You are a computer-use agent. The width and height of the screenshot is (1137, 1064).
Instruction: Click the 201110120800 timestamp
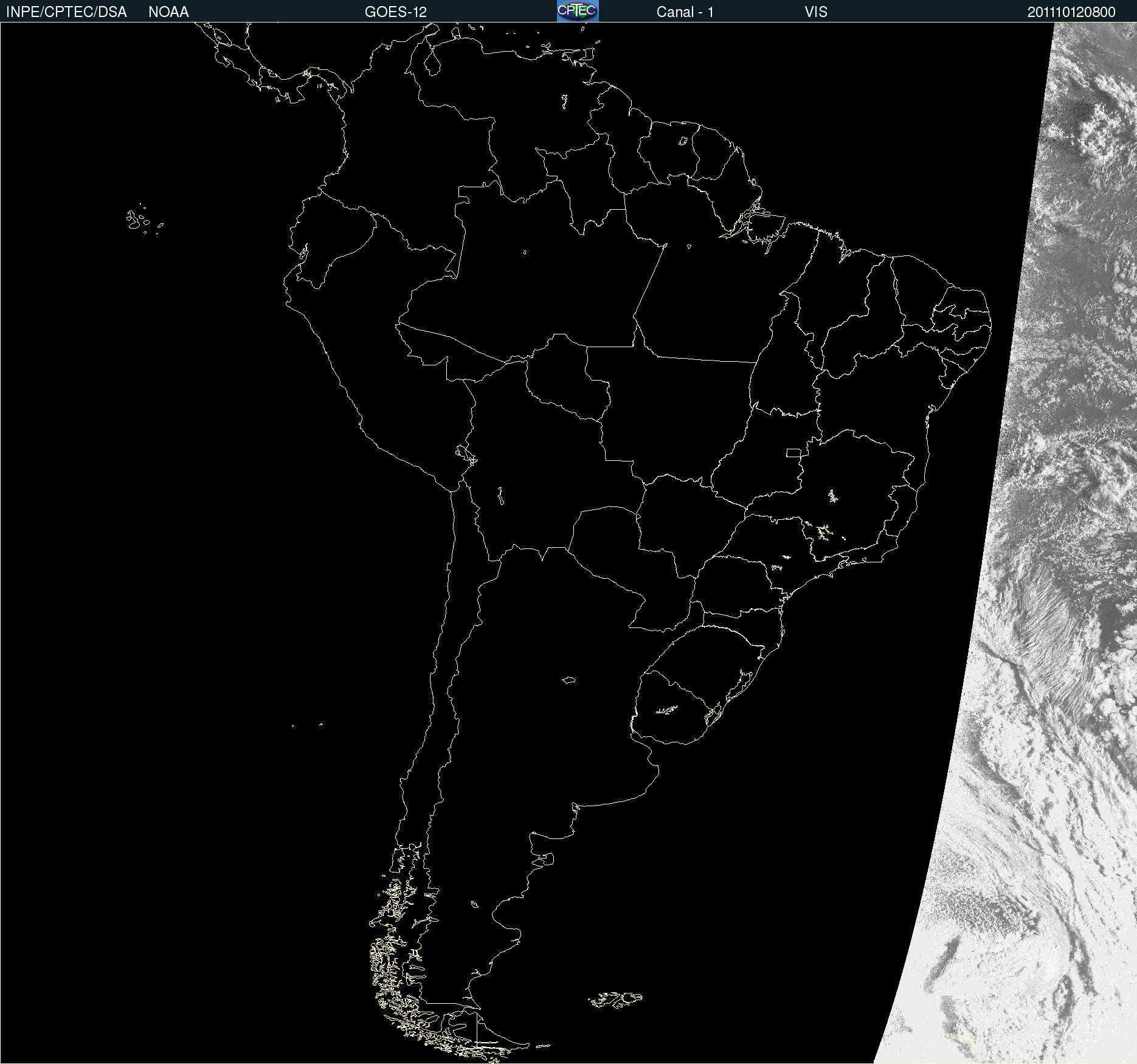tap(1071, 12)
